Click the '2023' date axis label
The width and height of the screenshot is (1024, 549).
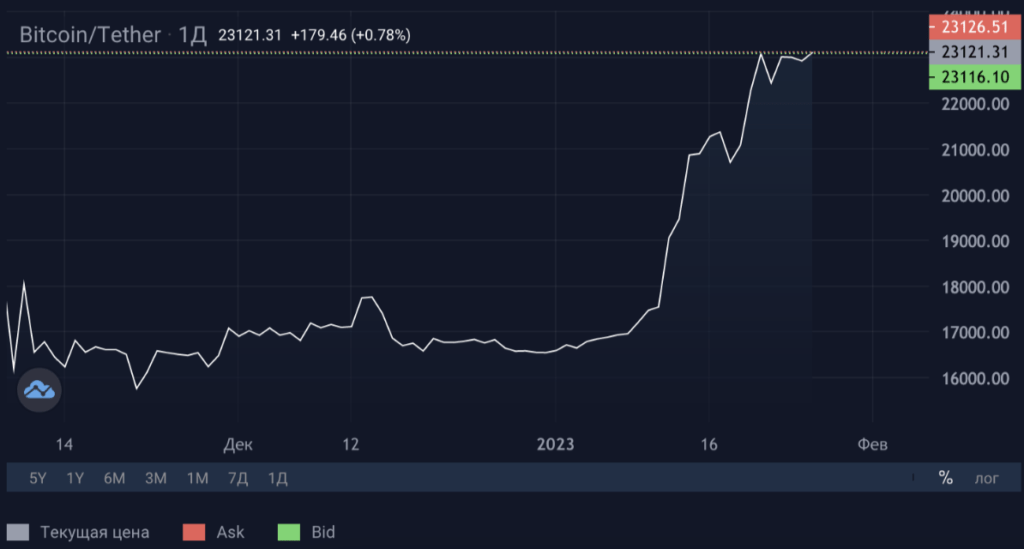[555, 445]
